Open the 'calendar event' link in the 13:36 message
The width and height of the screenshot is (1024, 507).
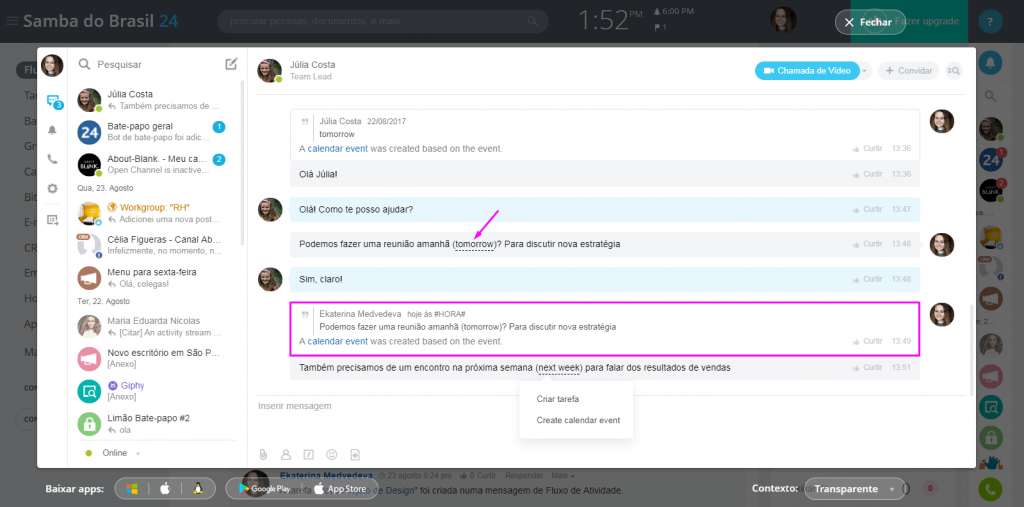pyautogui.click(x=338, y=148)
